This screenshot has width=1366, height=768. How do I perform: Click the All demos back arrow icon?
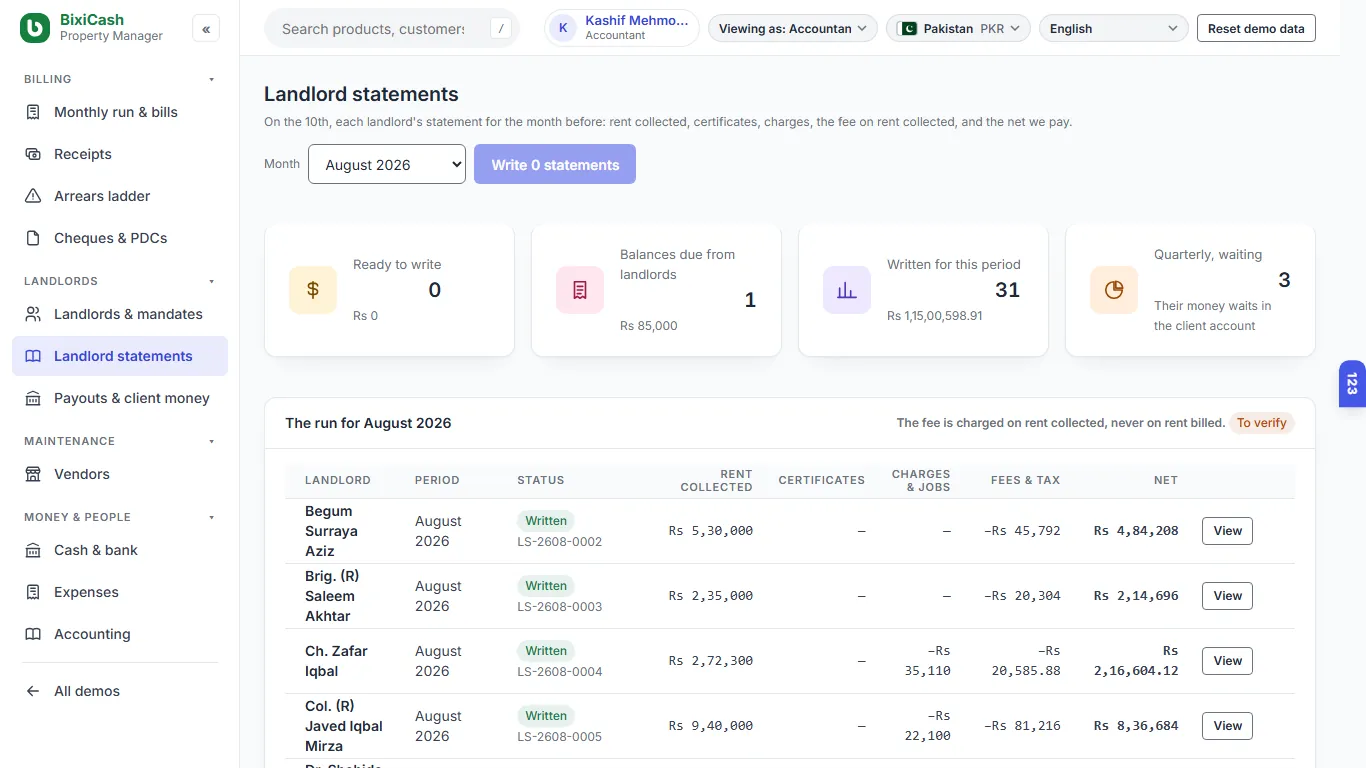pos(33,691)
